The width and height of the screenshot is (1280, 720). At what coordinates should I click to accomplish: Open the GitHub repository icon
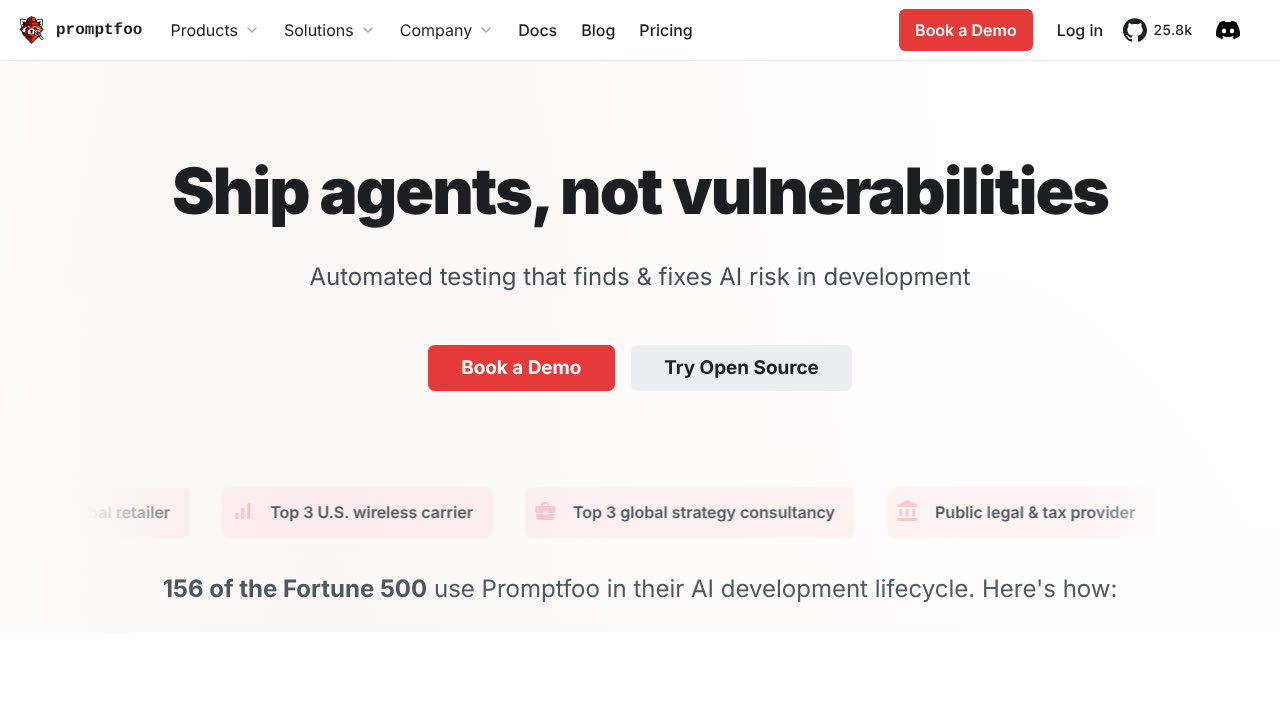pyautogui.click(x=1135, y=30)
